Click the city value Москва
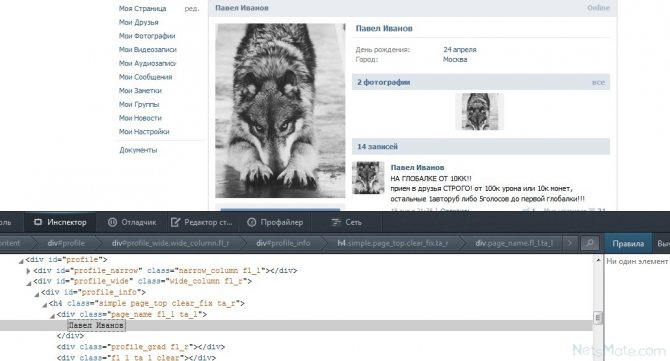This screenshot has height=361, width=670. (x=455, y=59)
